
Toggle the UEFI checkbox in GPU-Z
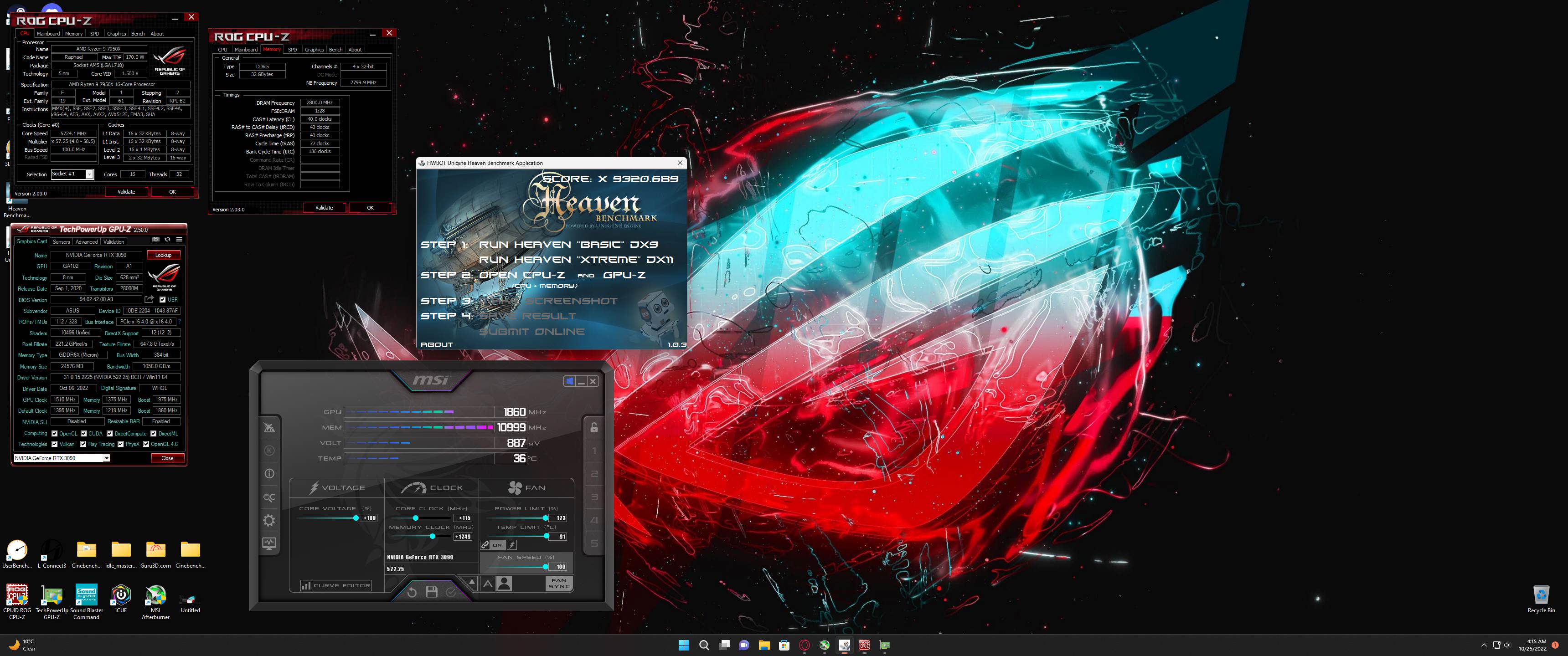pos(163,299)
